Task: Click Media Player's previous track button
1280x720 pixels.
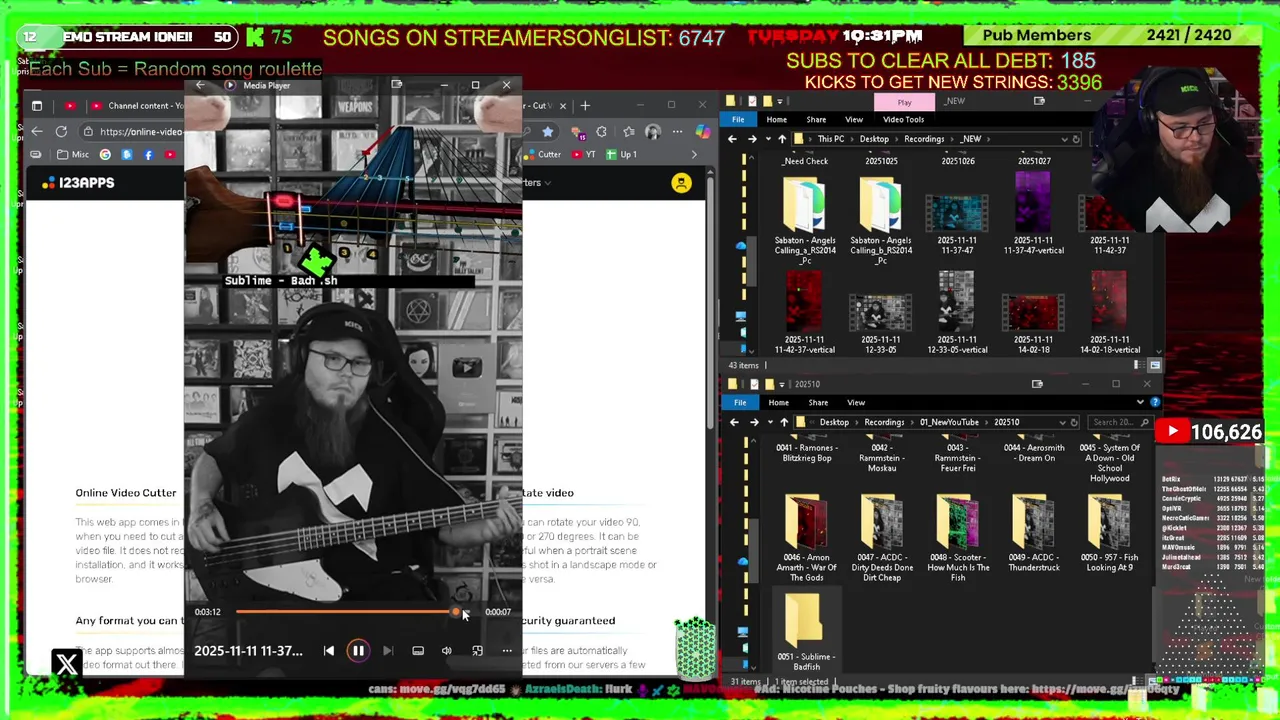Action: [x=329, y=651]
